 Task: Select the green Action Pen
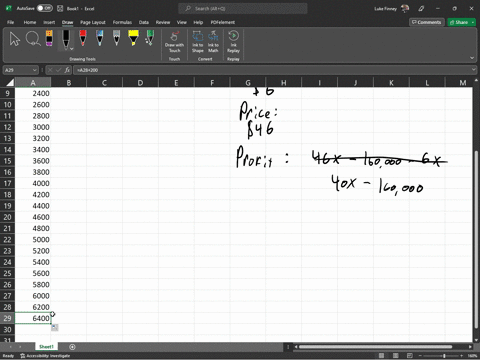click(x=150, y=38)
